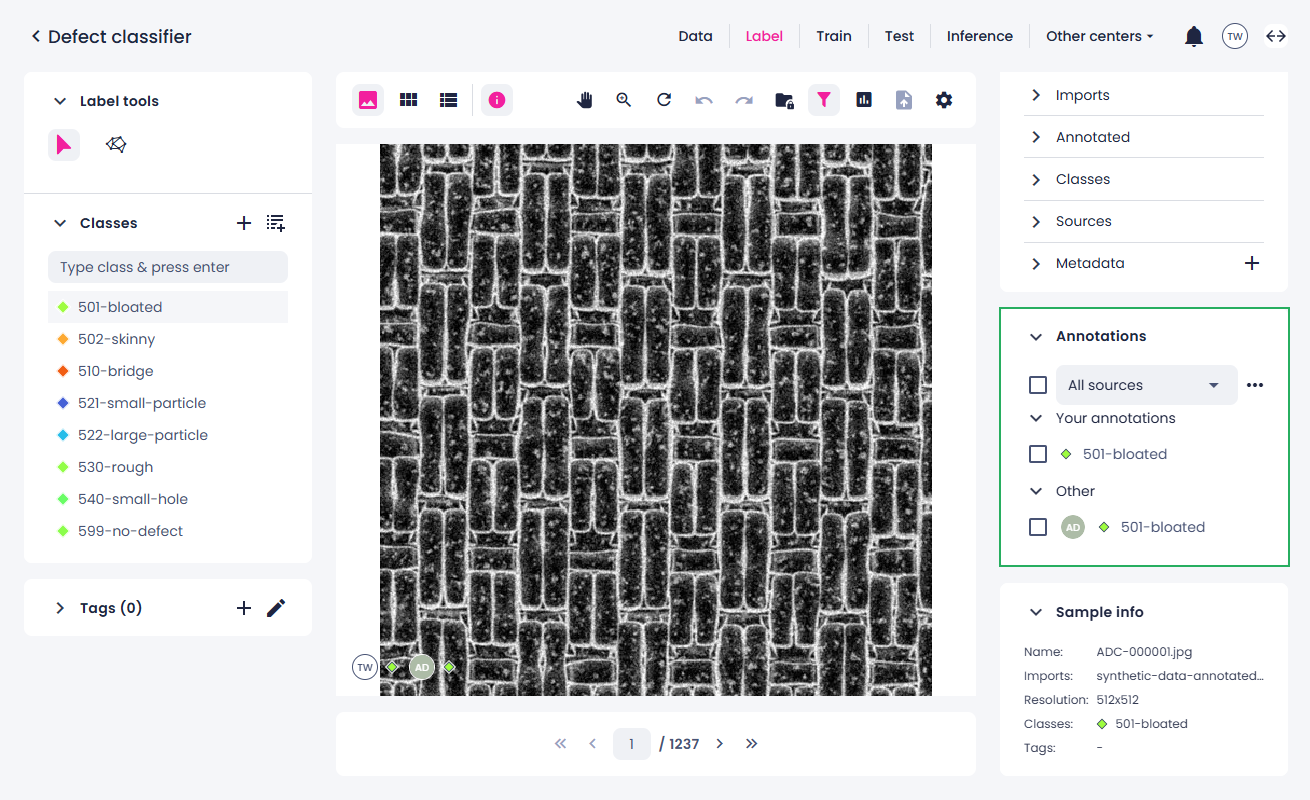Open the All sources dropdown
Viewport: 1310px width, 800px height.
tap(1147, 385)
